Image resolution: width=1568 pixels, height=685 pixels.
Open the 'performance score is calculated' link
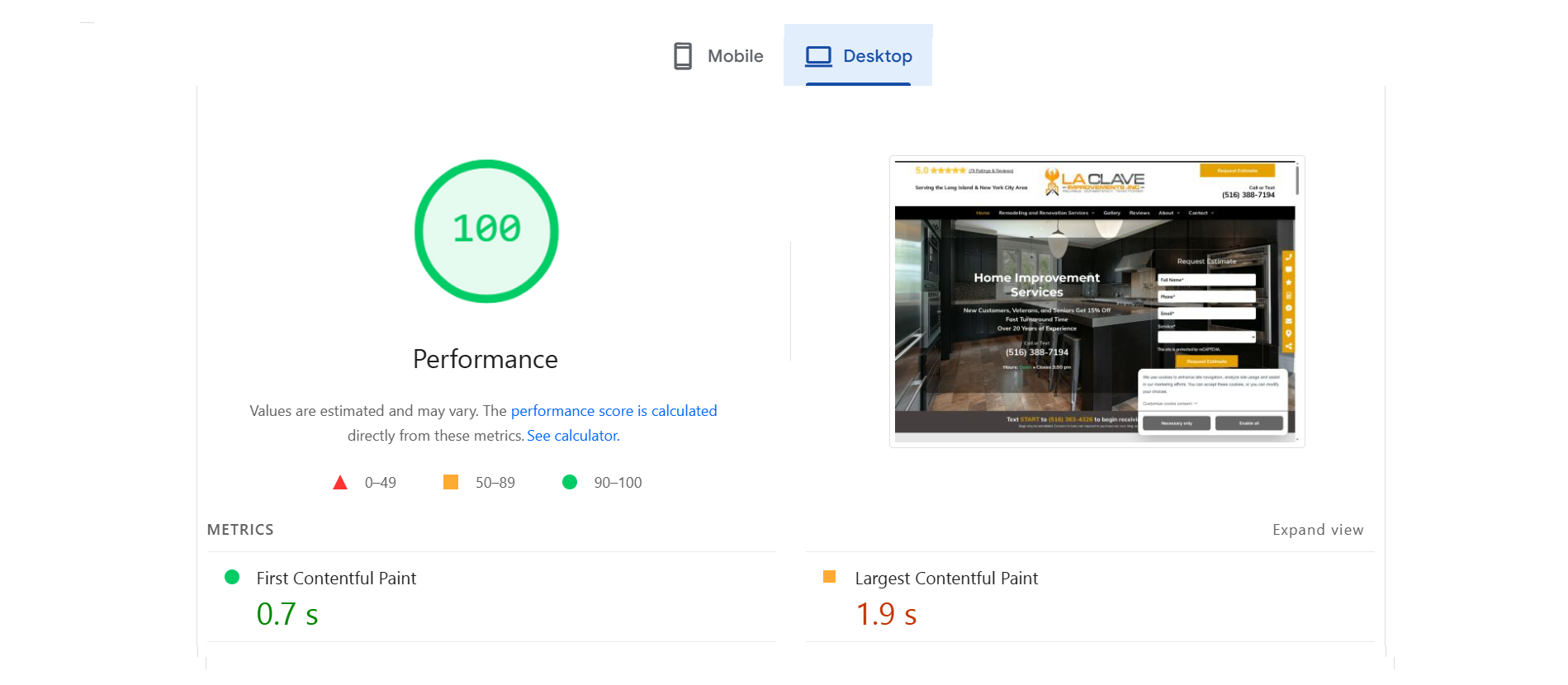(613, 411)
